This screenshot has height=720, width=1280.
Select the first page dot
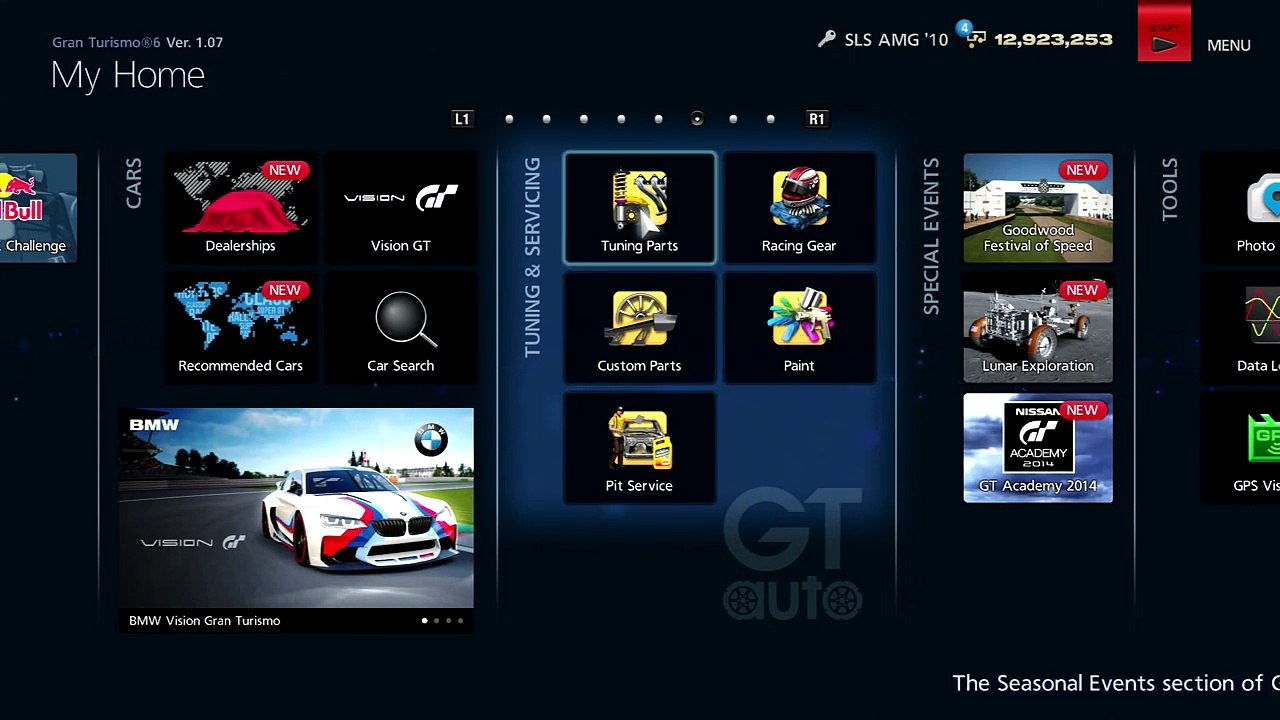point(509,119)
